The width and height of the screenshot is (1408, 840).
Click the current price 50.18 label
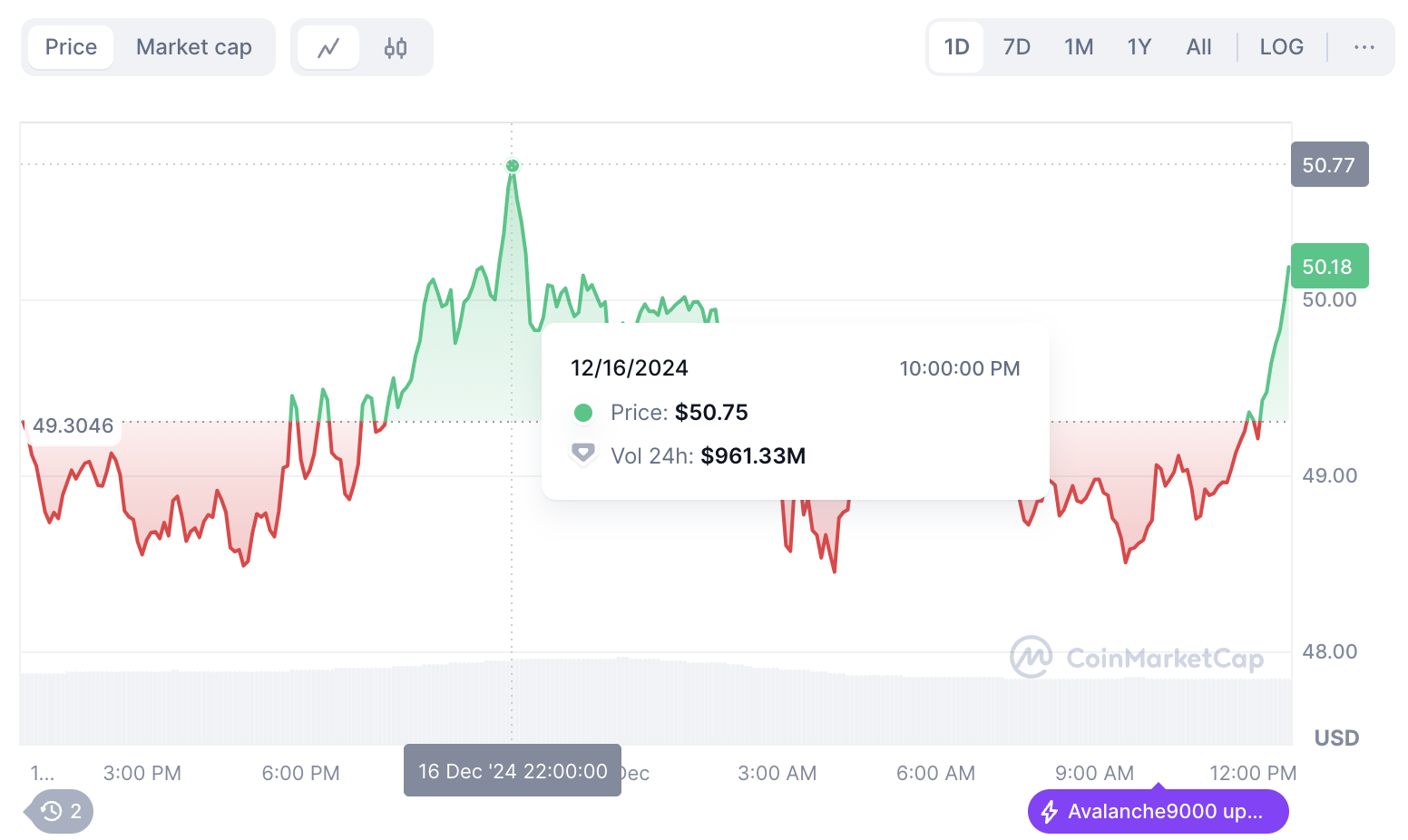tap(1328, 267)
